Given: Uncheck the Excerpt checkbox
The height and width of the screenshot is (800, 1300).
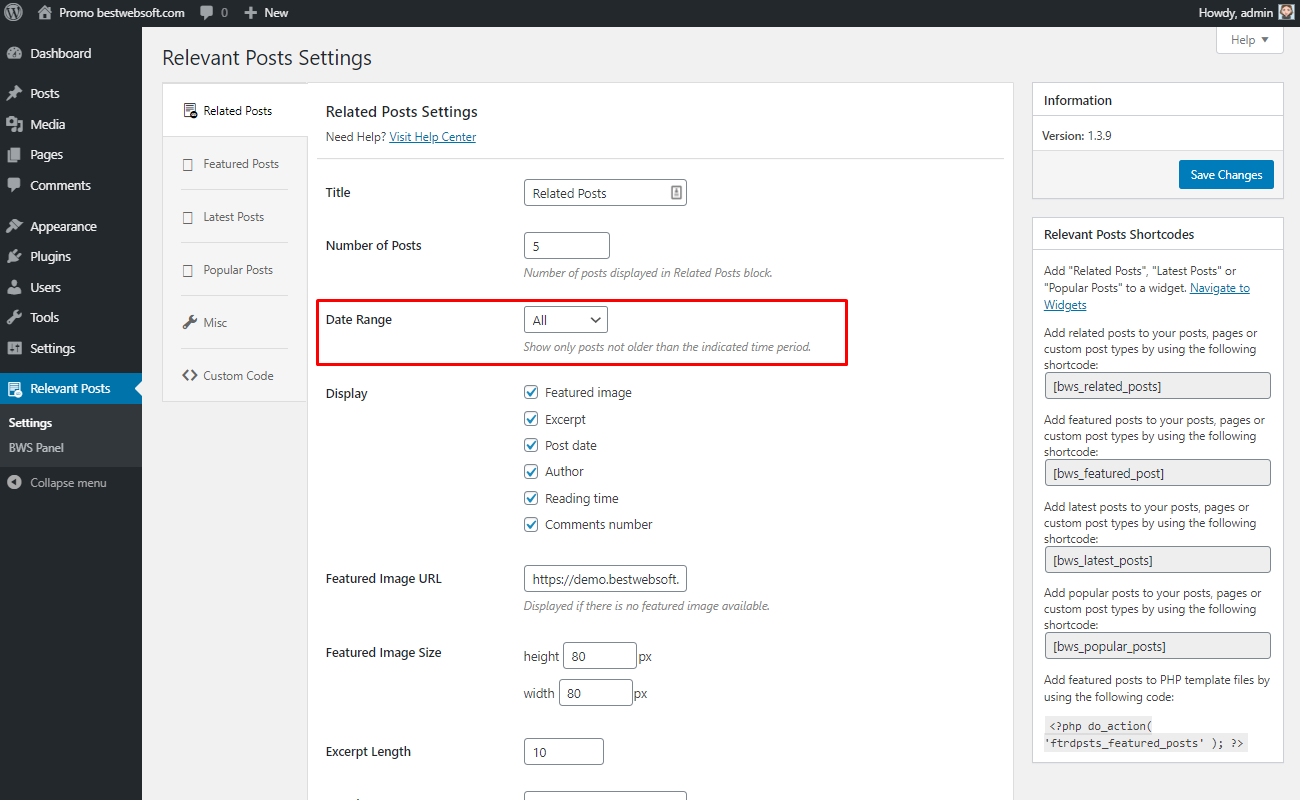Looking at the screenshot, I should tap(532, 419).
